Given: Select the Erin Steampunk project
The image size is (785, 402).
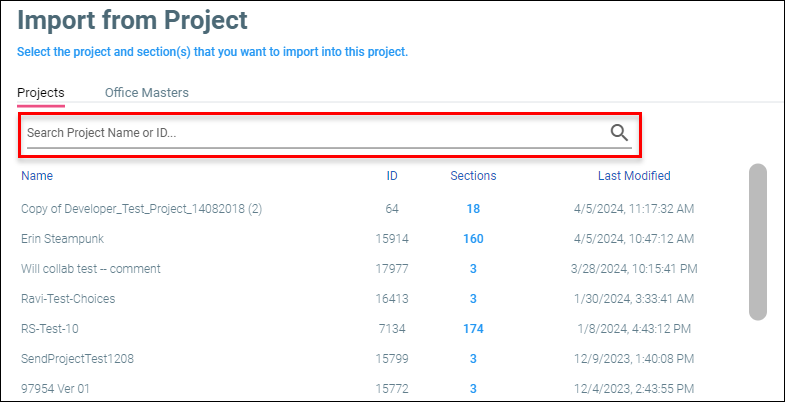Looking at the screenshot, I should click(x=63, y=239).
